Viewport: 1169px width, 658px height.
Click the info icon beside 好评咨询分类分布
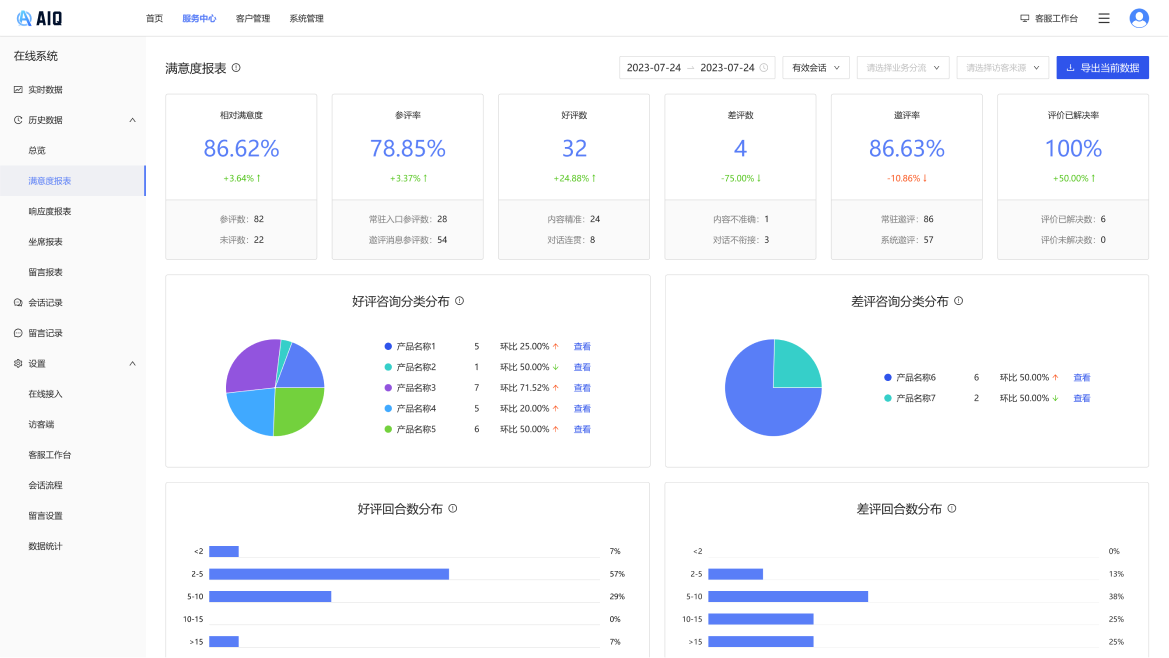[459, 301]
